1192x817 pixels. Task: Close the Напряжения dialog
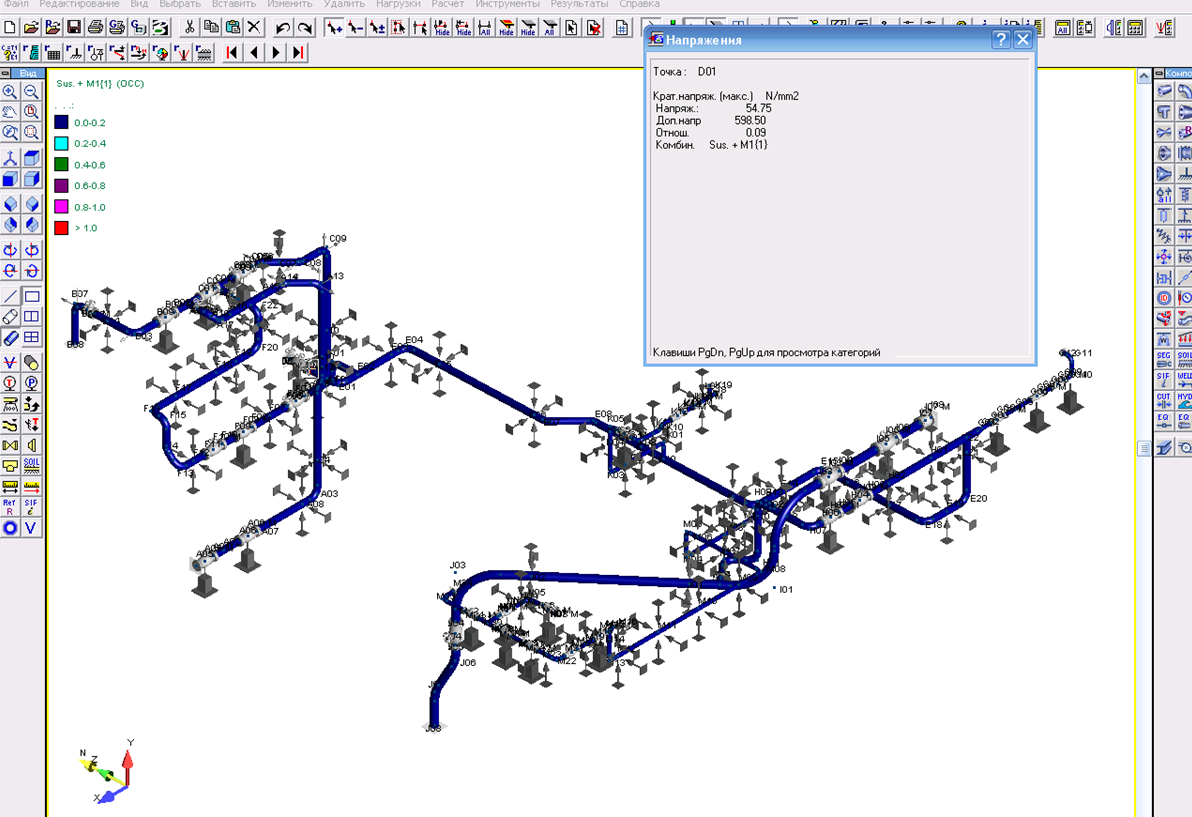pyautogui.click(x=1023, y=40)
